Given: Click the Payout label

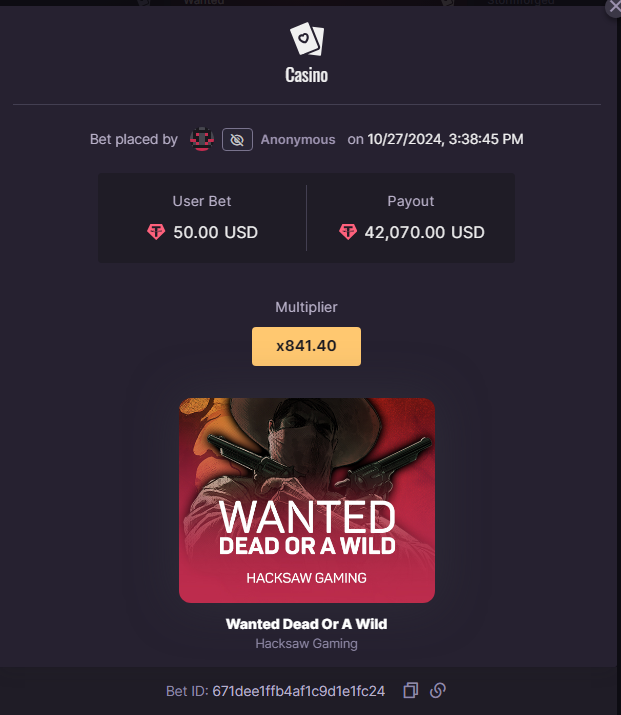Looking at the screenshot, I should [x=411, y=201].
